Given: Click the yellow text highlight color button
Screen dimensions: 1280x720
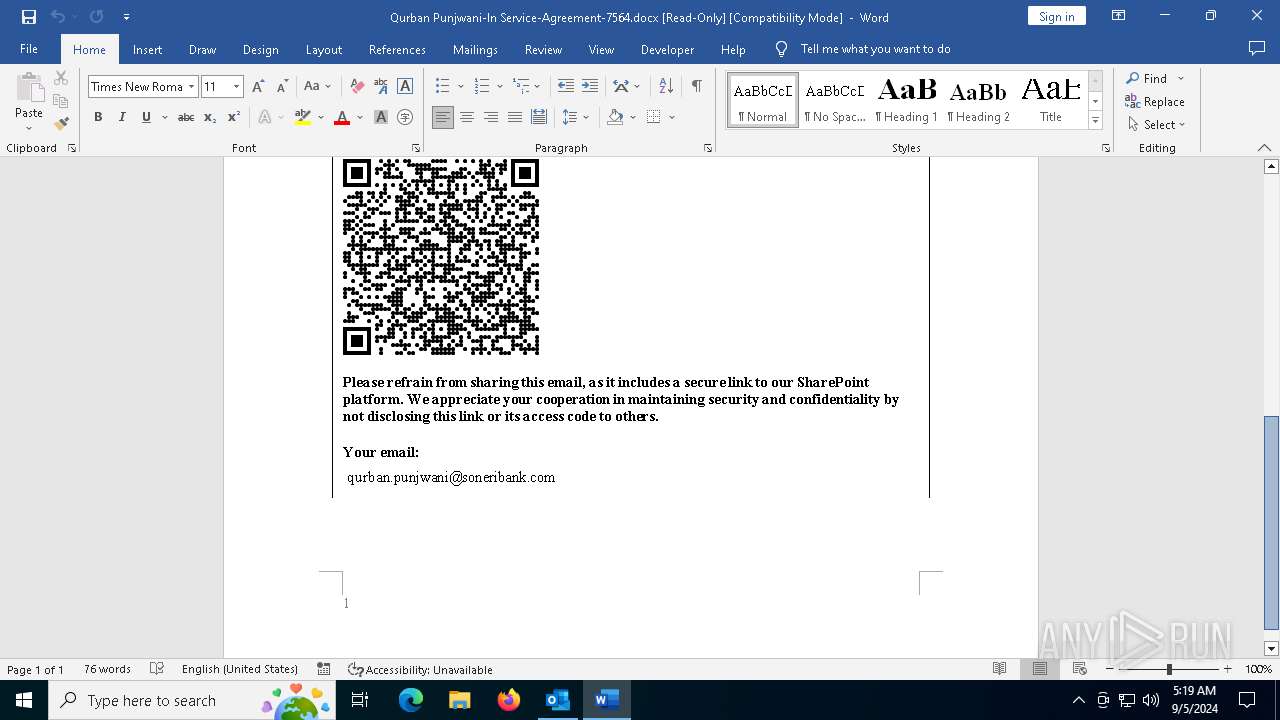Looking at the screenshot, I should [x=303, y=117].
